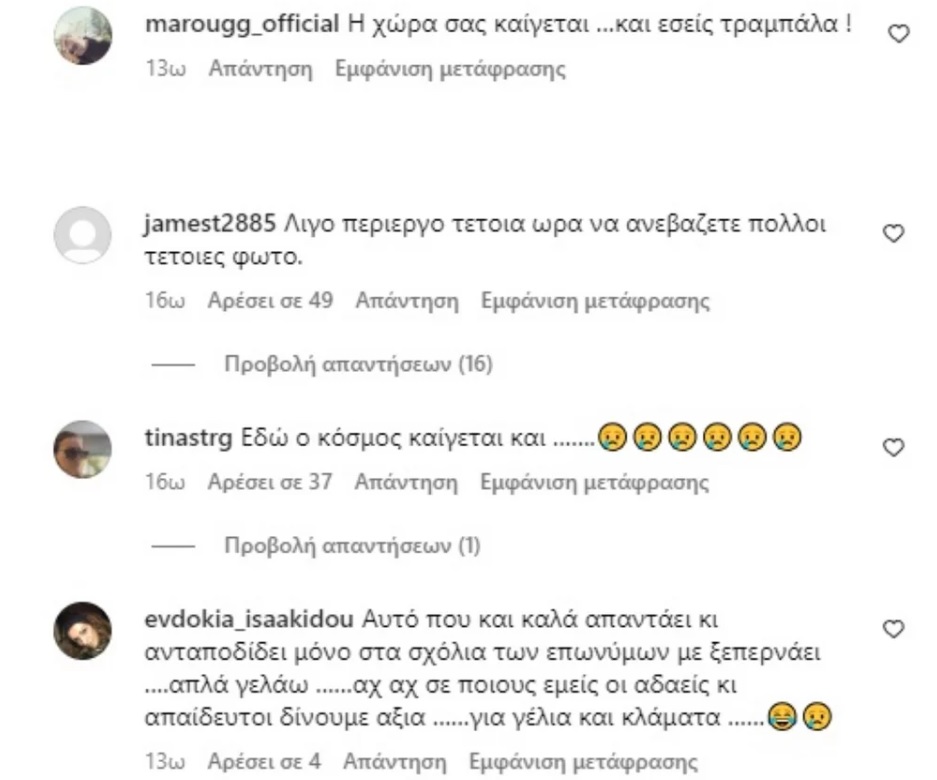Image resolution: width=937 pixels, height=780 pixels.
Task: Open jamest2885's default avatar
Action: (83, 235)
